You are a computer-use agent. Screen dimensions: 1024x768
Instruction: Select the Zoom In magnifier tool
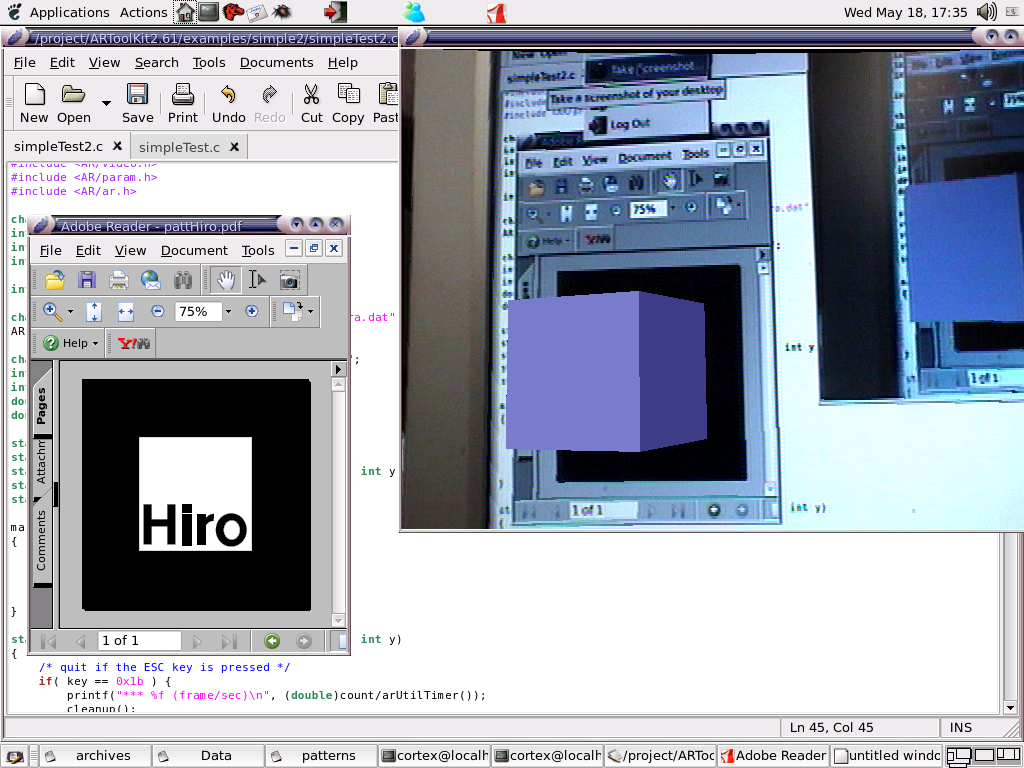click(x=52, y=312)
